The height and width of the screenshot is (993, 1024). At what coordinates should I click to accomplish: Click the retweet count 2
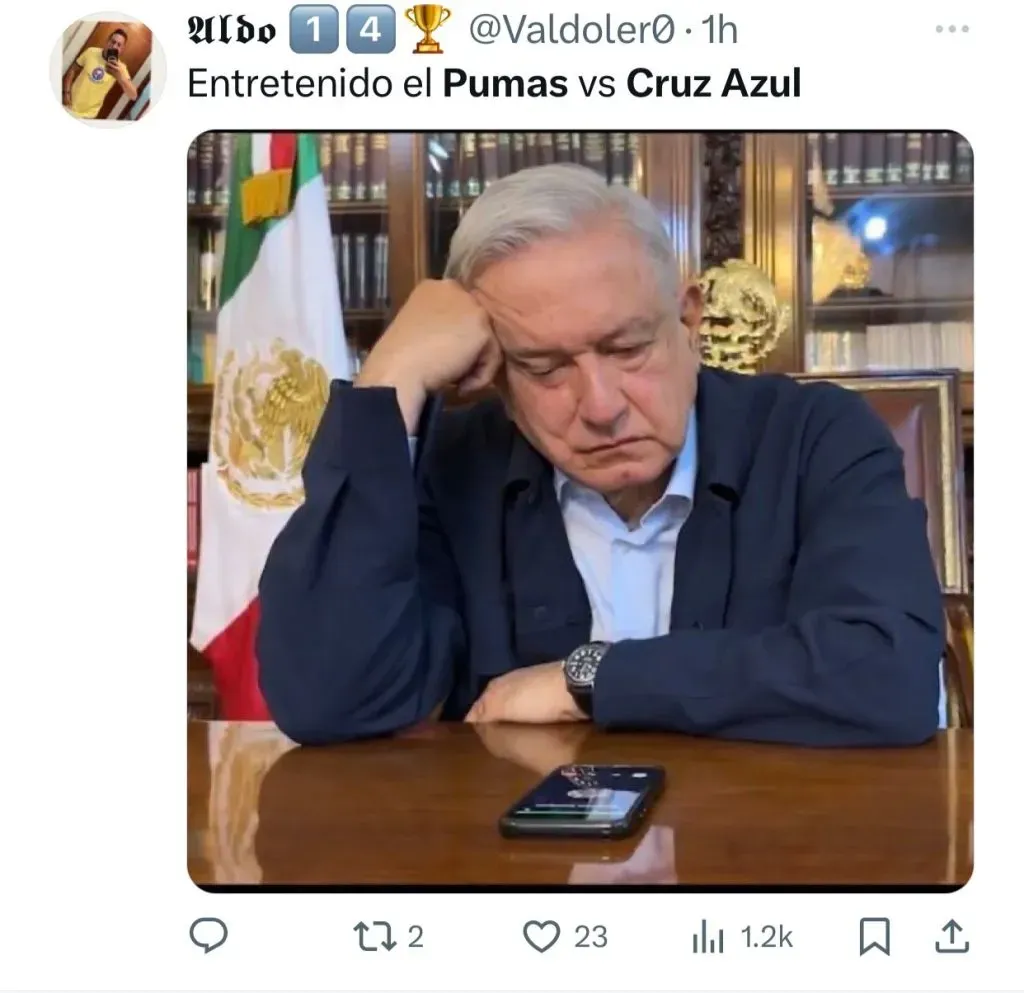click(416, 937)
